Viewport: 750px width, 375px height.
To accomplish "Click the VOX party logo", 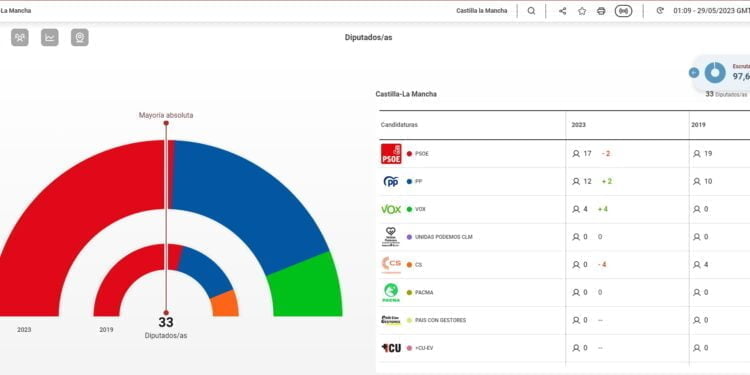I will click(x=391, y=209).
